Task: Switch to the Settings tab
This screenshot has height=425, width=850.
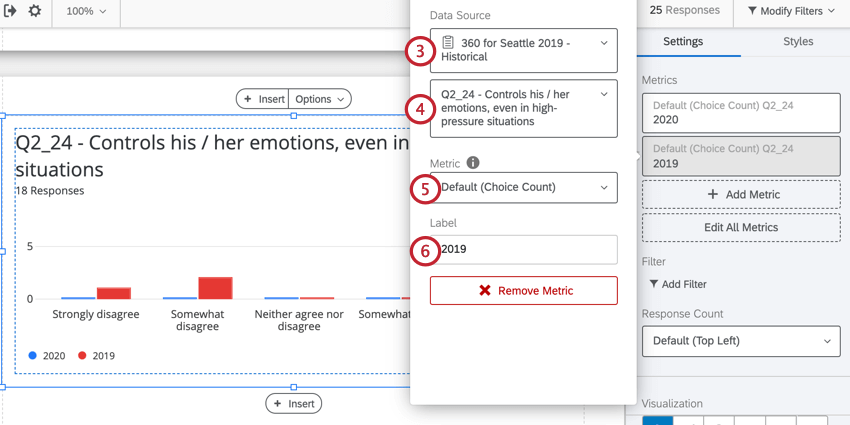Action: (683, 42)
